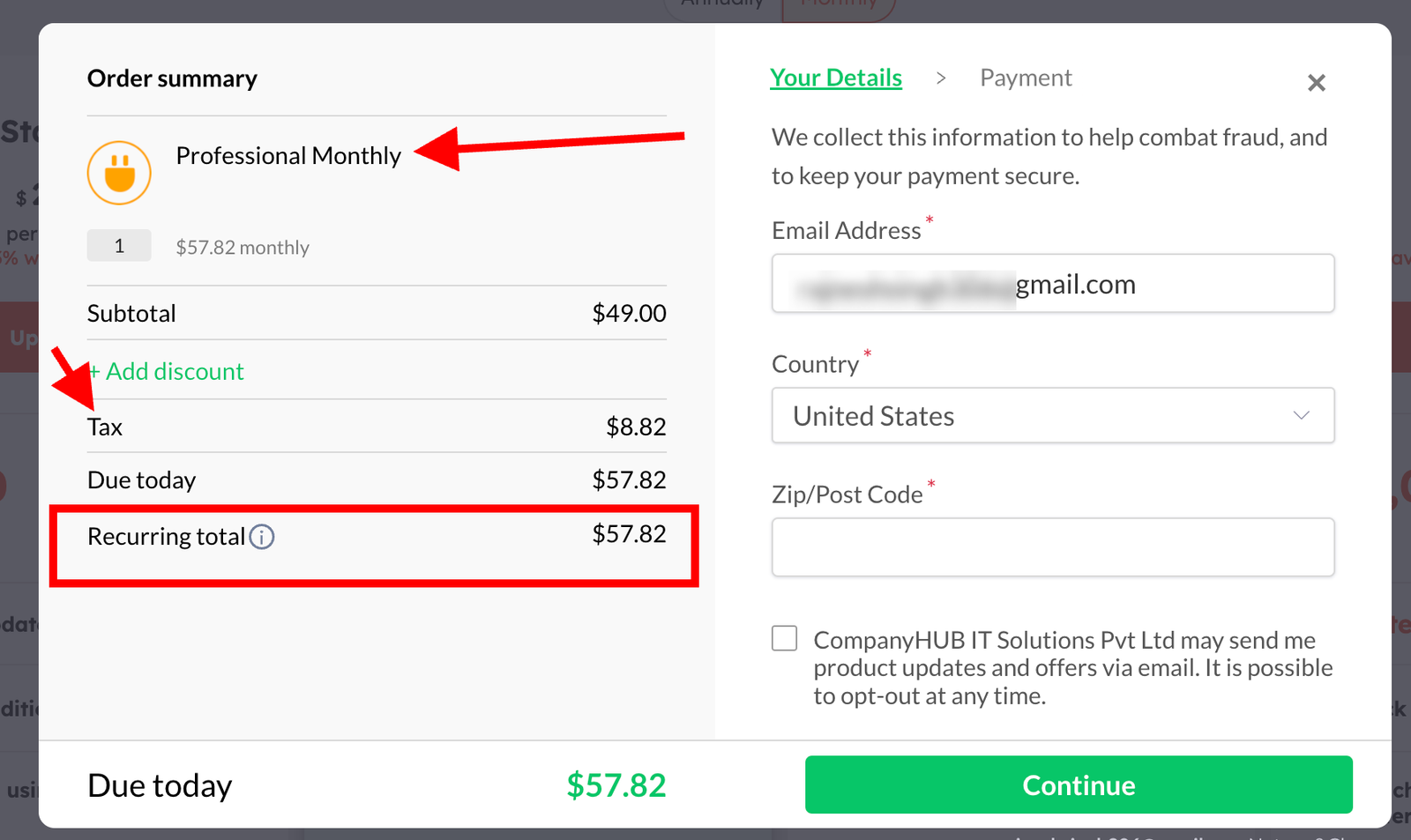Expand the Country dropdown chevron
Viewport: 1411px width, 840px height.
(1301, 415)
